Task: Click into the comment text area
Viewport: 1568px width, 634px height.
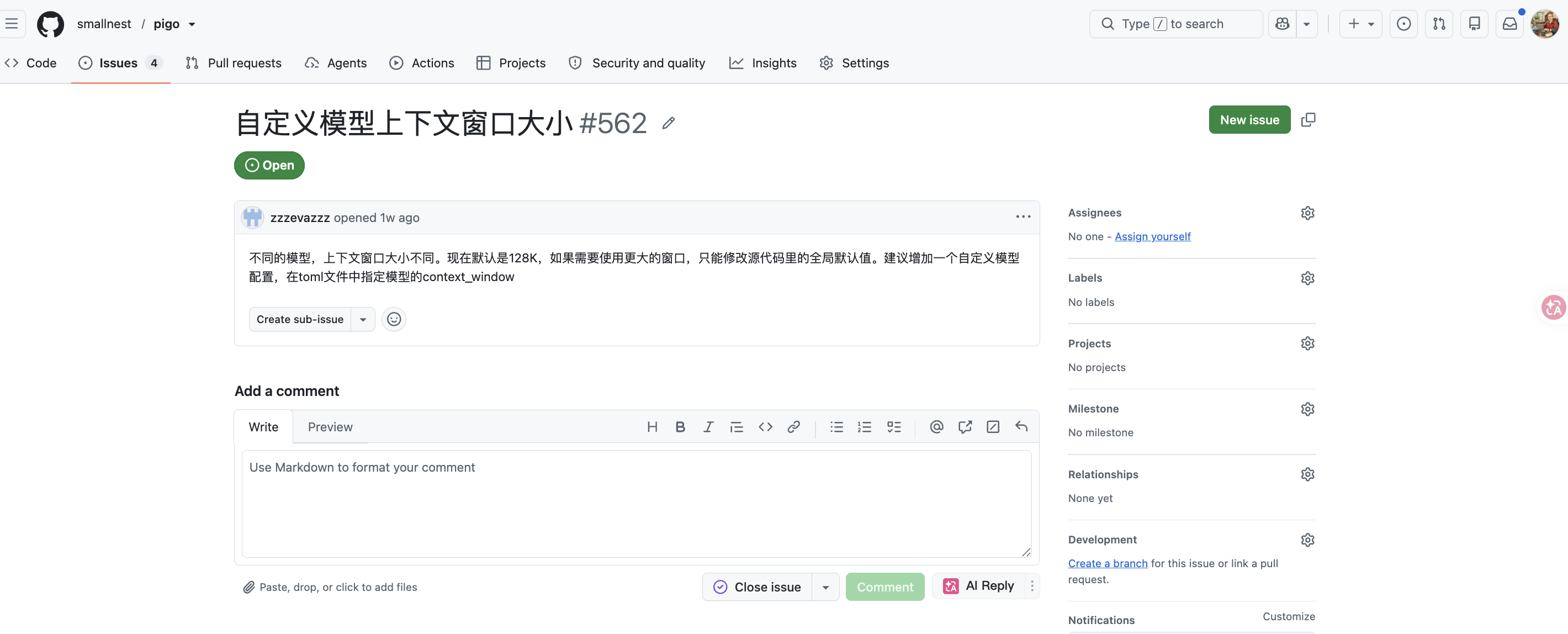Action: tap(636, 504)
